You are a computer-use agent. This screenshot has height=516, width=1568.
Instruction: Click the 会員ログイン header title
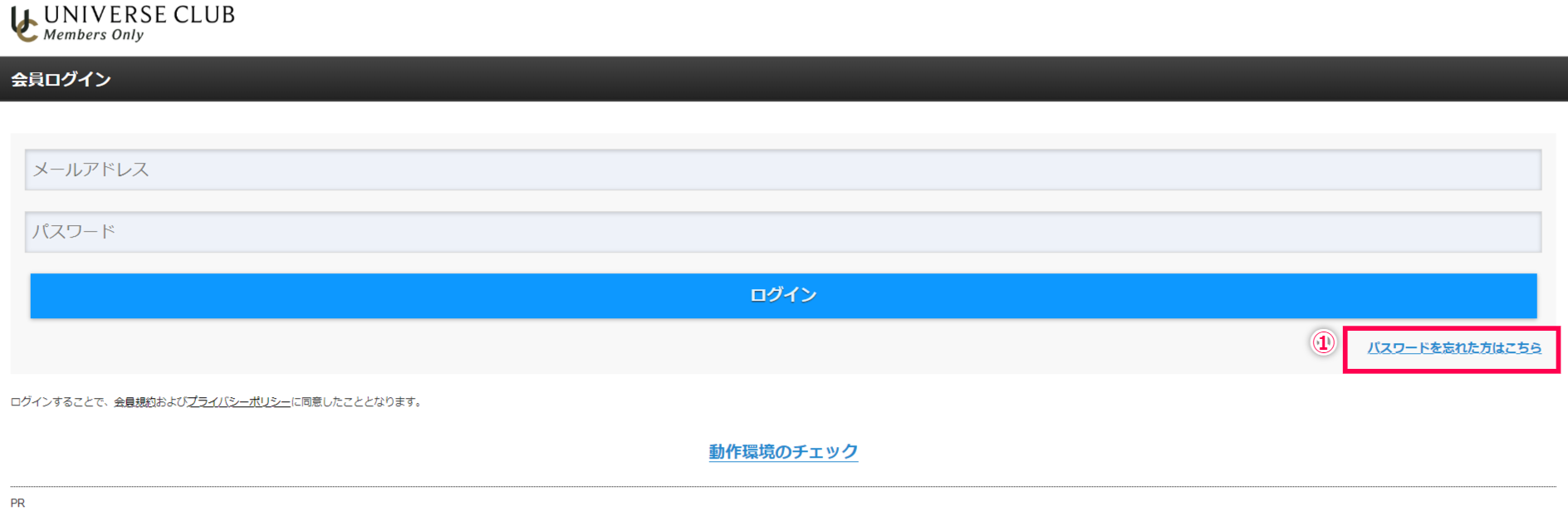click(61, 80)
